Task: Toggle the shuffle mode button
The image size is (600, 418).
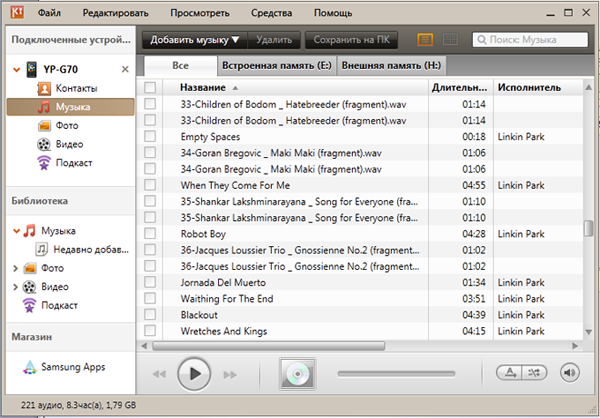Action: tap(534, 372)
